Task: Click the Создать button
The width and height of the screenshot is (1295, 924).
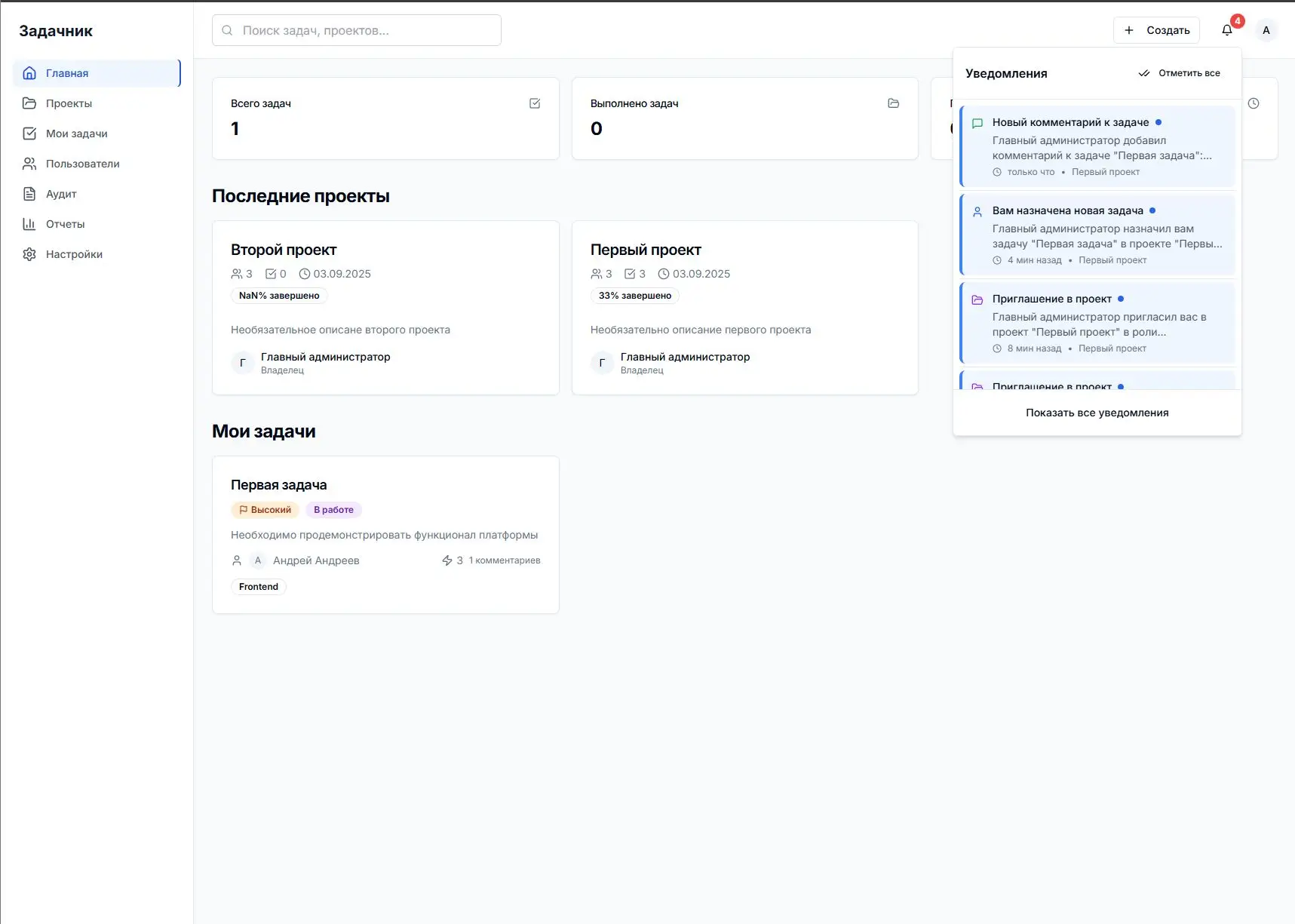Action: (x=1156, y=30)
